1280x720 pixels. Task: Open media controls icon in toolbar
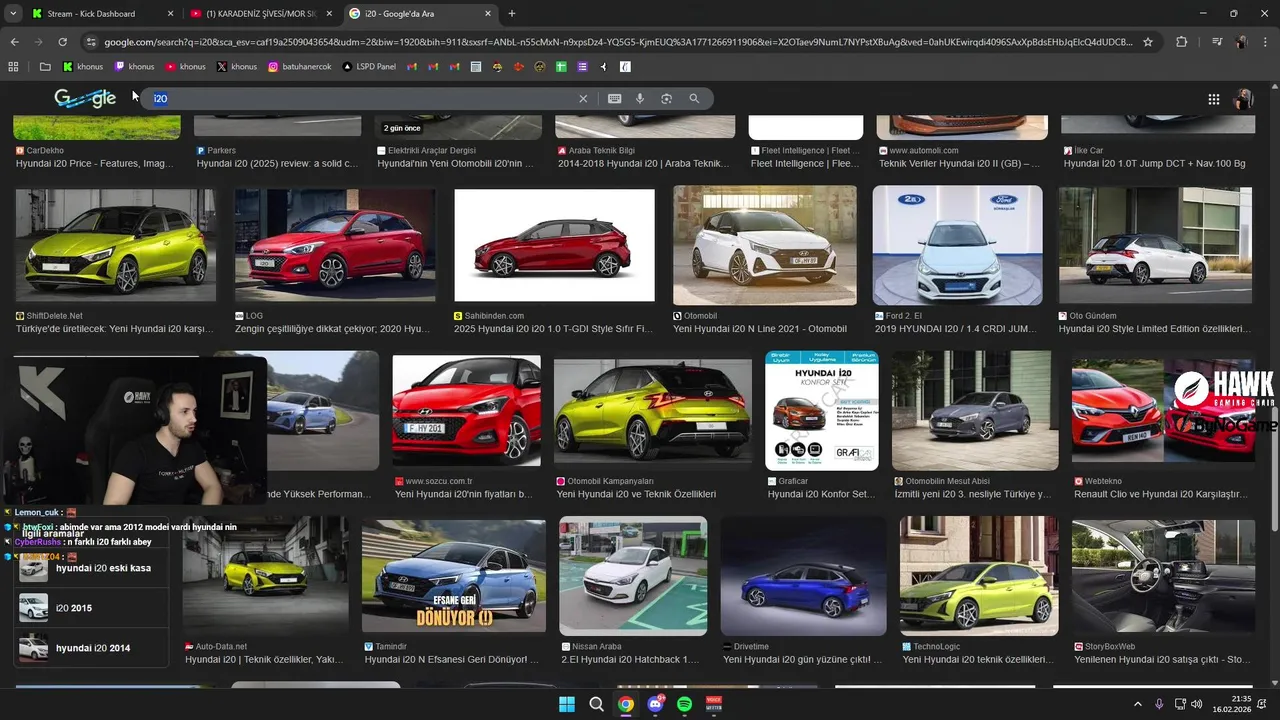point(1217,42)
